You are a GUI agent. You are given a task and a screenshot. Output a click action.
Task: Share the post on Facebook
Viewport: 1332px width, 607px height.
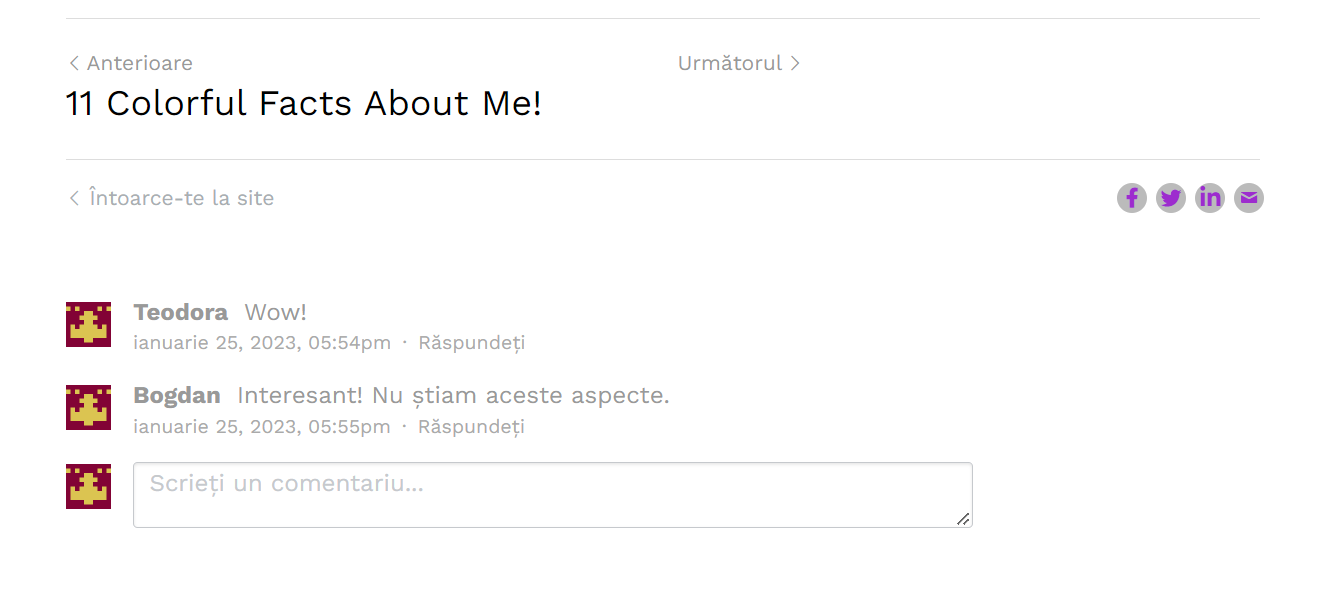pos(1131,198)
